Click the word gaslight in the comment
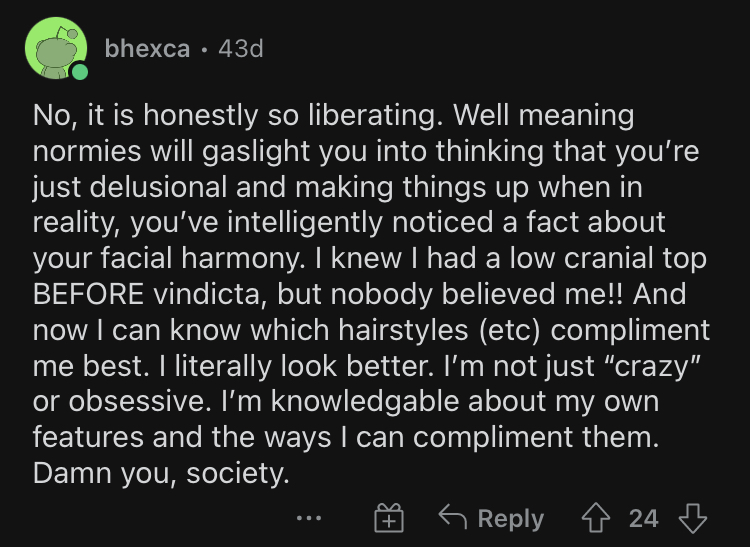Screen dimensions: 750x547 coord(256,152)
